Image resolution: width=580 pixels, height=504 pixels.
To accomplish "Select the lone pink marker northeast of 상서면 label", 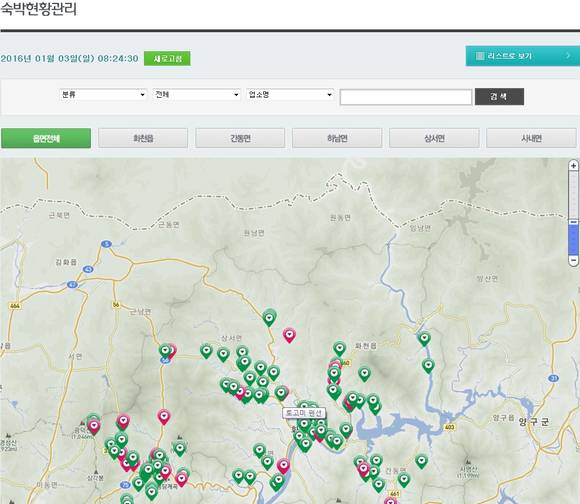I will pyautogui.click(x=289, y=335).
